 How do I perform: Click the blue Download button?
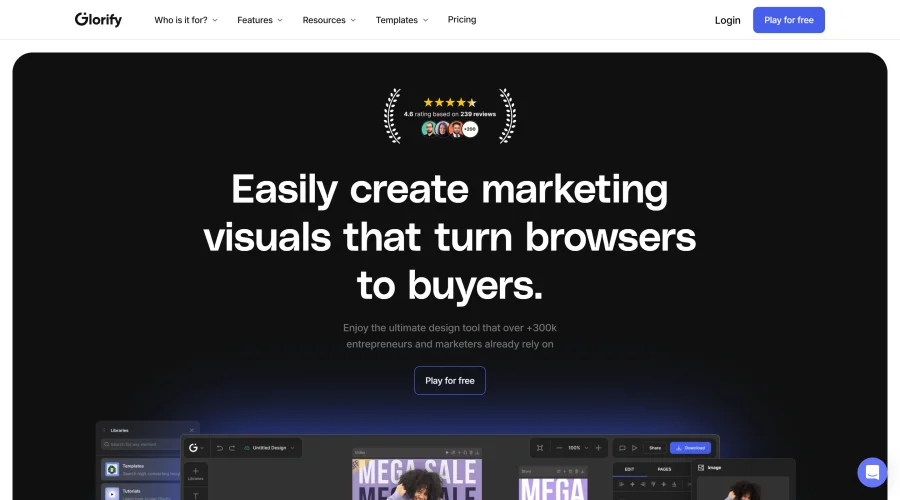click(690, 448)
